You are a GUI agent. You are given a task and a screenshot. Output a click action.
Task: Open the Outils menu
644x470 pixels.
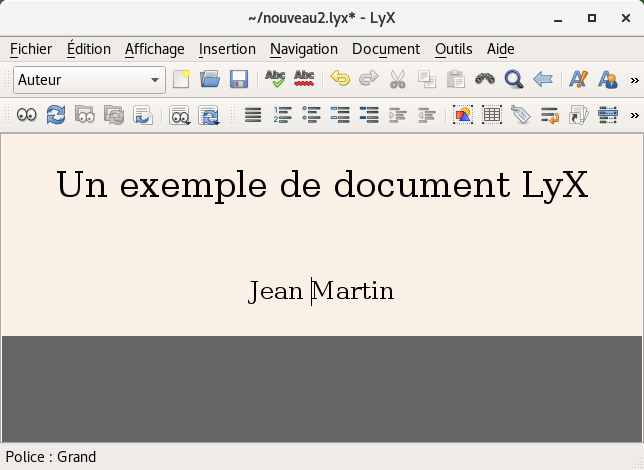tap(454, 49)
